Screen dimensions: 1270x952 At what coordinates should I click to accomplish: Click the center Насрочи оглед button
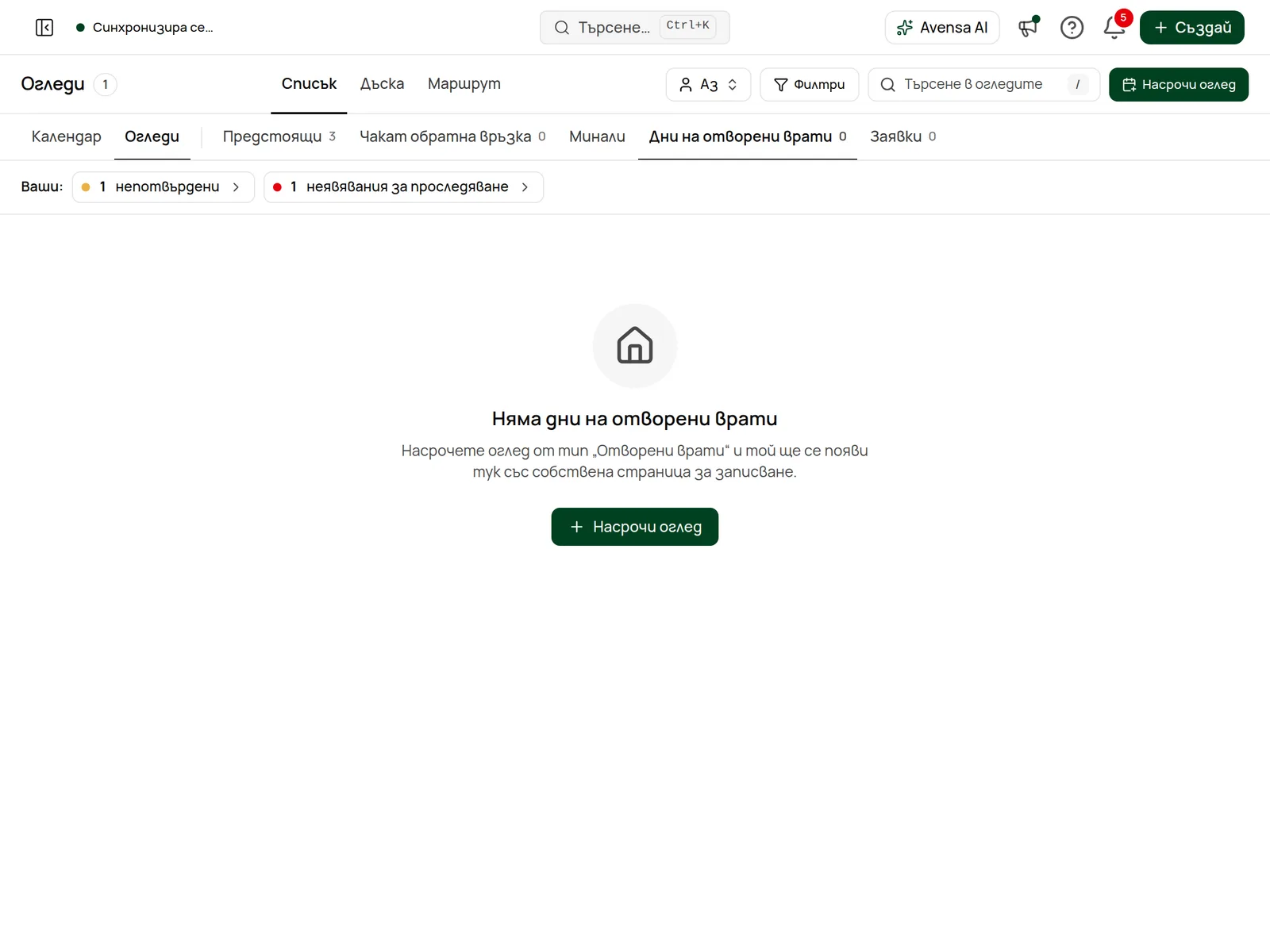pos(635,527)
